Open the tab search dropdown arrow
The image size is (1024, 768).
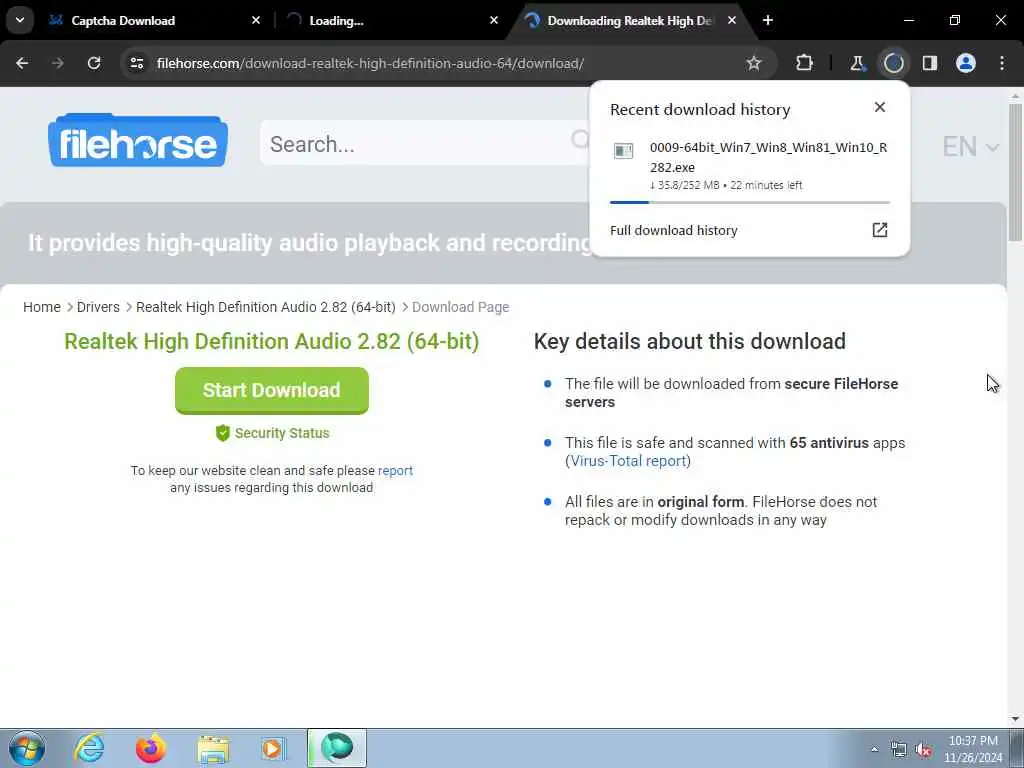pyautogui.click(x=20, y=20)
